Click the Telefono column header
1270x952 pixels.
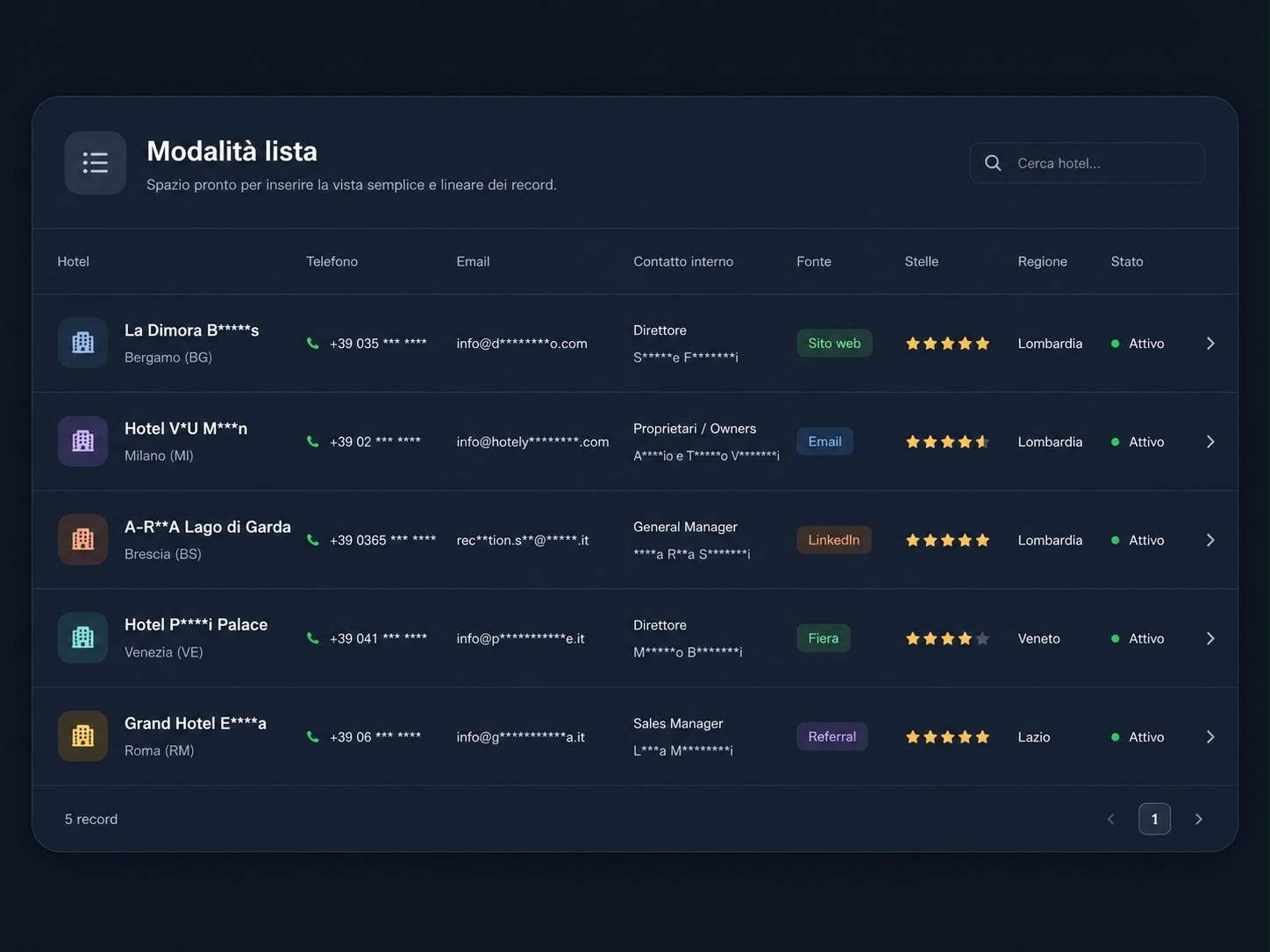tap(332, 261)
